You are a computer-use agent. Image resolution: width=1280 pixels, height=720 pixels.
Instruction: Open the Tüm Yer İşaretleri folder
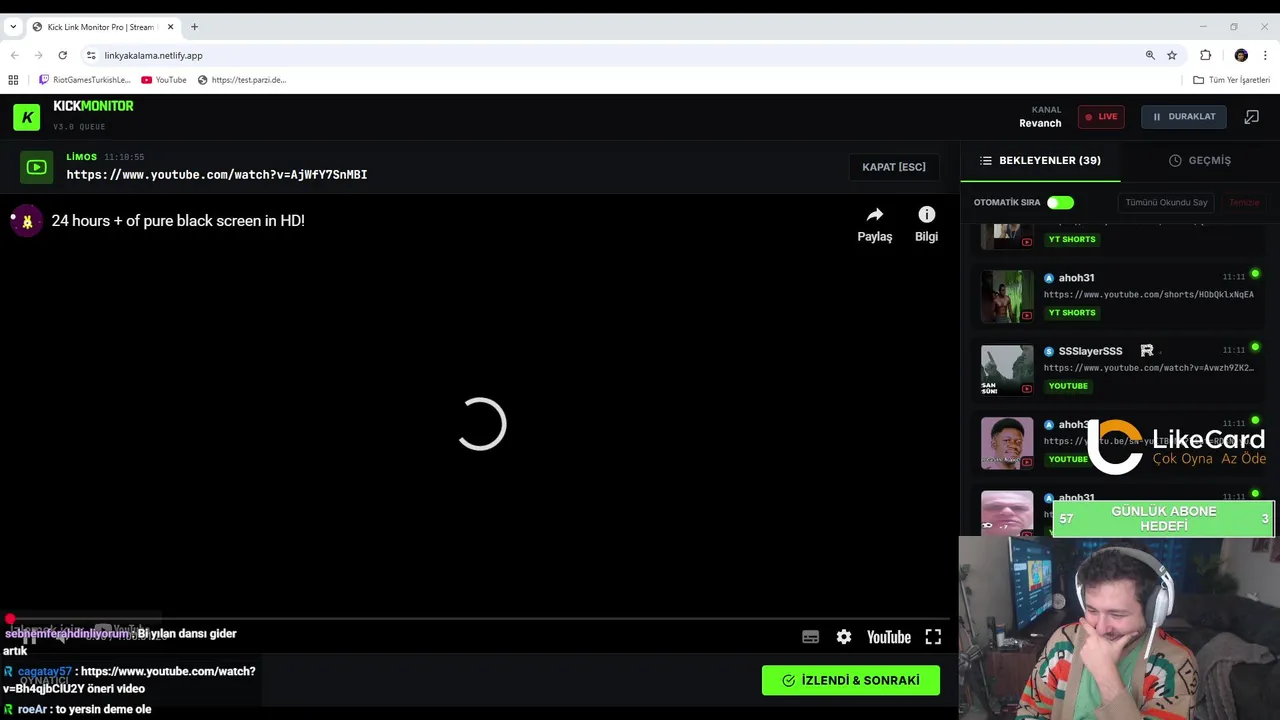point(1232,80)
